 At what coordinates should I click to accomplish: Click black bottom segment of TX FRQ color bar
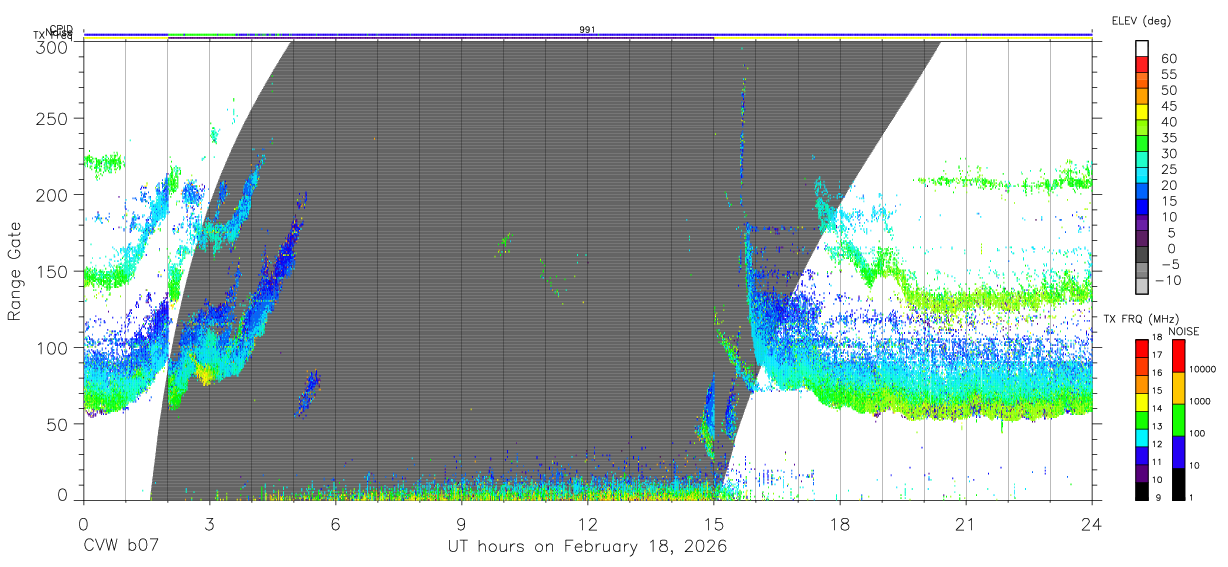1142,490
